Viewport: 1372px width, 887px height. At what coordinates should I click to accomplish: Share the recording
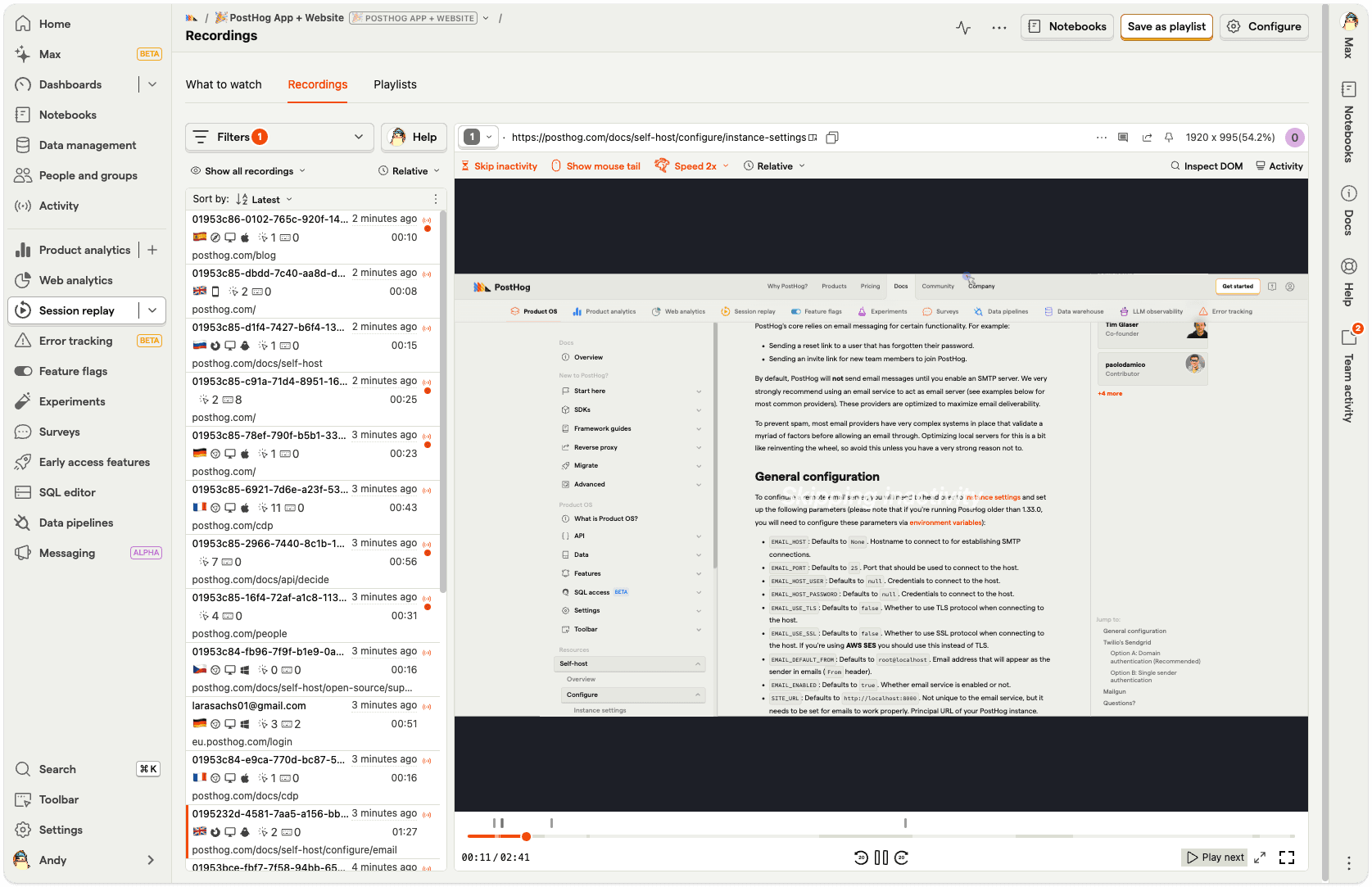pyautogui.click(x=1147, y=138)
